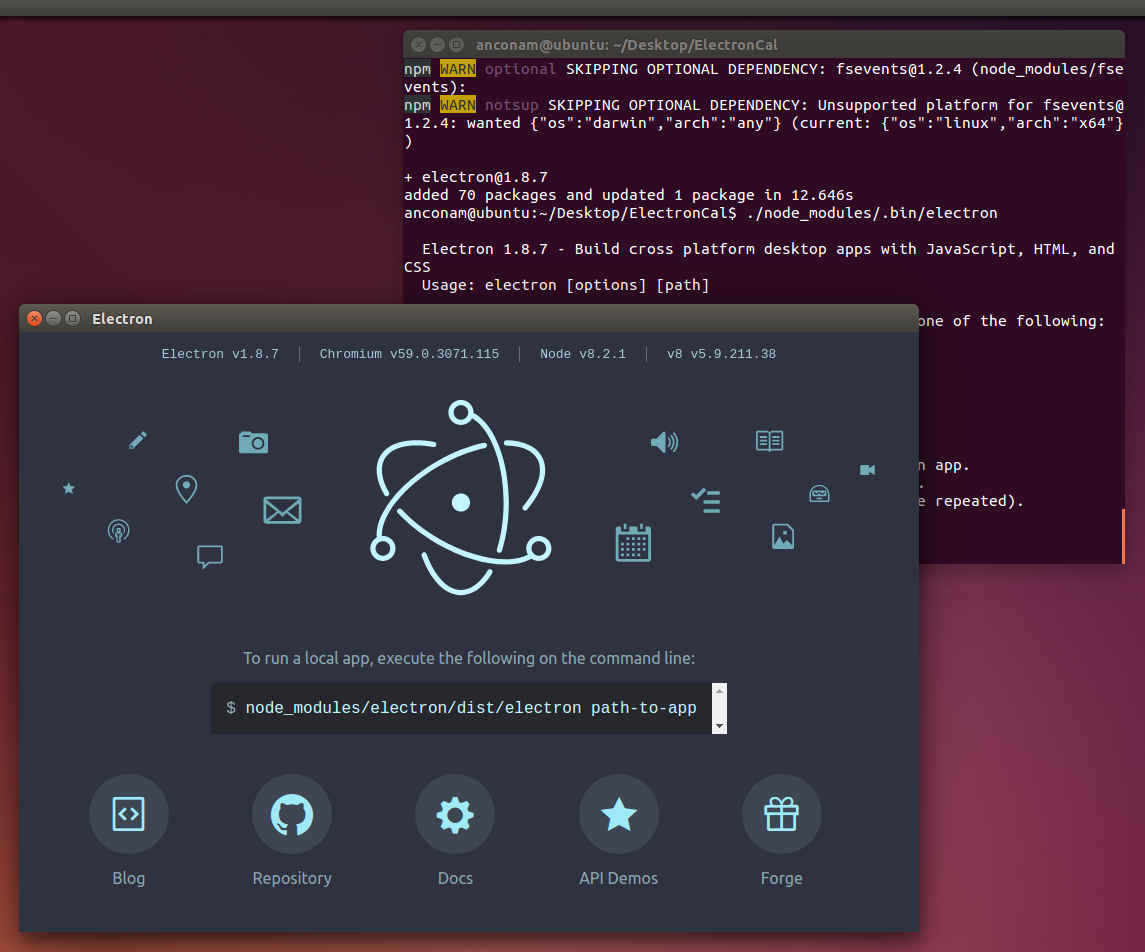
Task: Close the Electron window
Action: [34, 318]
